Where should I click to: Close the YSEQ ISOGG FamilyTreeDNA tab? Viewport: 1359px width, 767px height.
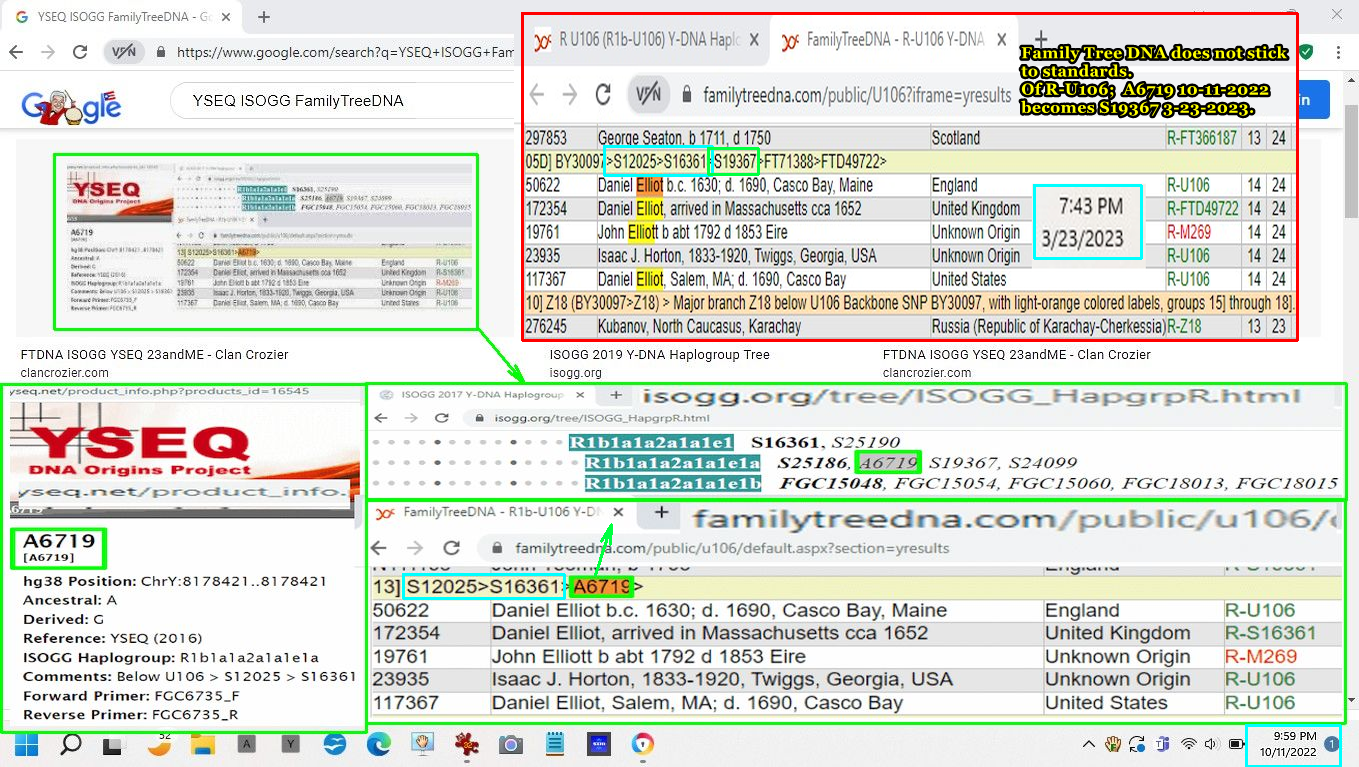(224, 17)
